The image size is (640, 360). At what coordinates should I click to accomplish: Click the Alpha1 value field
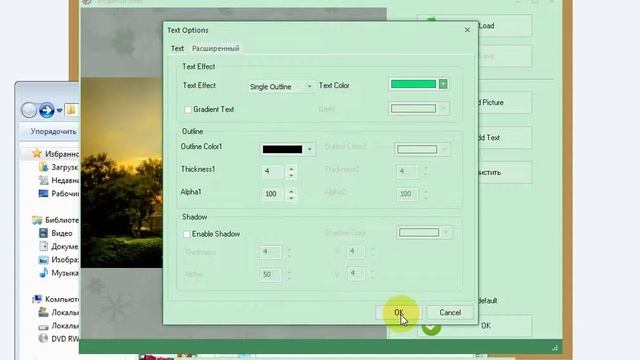tap(273, 194)
